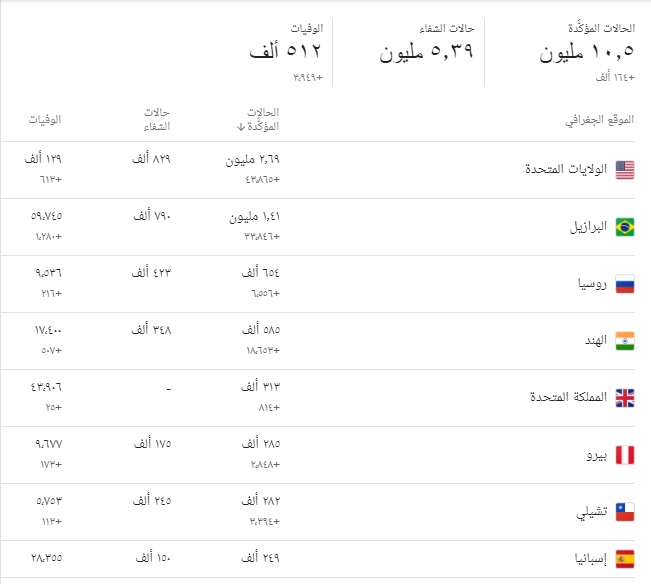Image resolution: width=651 pixels, height=584 pixels.
Task: Click the Peru flag icon
Action: pos(625,455)
